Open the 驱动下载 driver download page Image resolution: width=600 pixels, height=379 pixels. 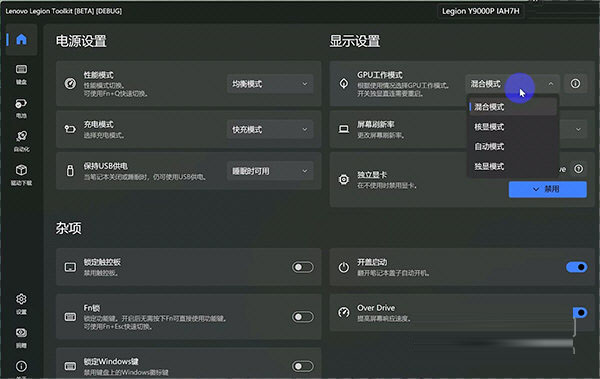click(x=21, y=175)
